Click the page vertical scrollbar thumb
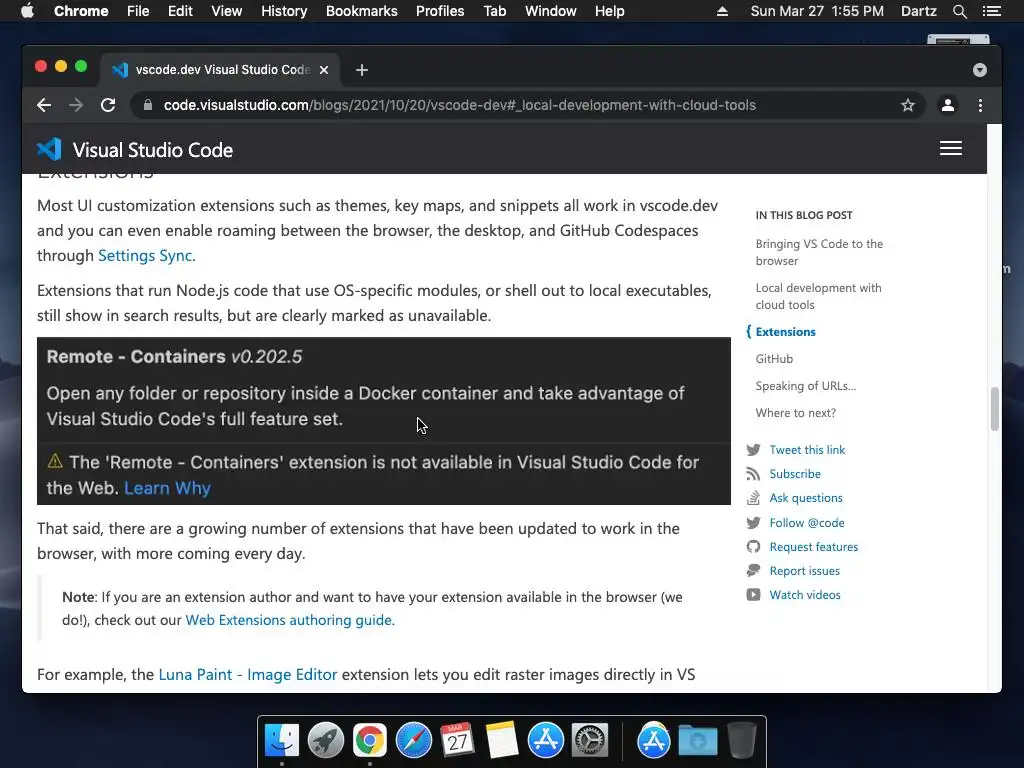The image size is (1024, 768). 994,409
